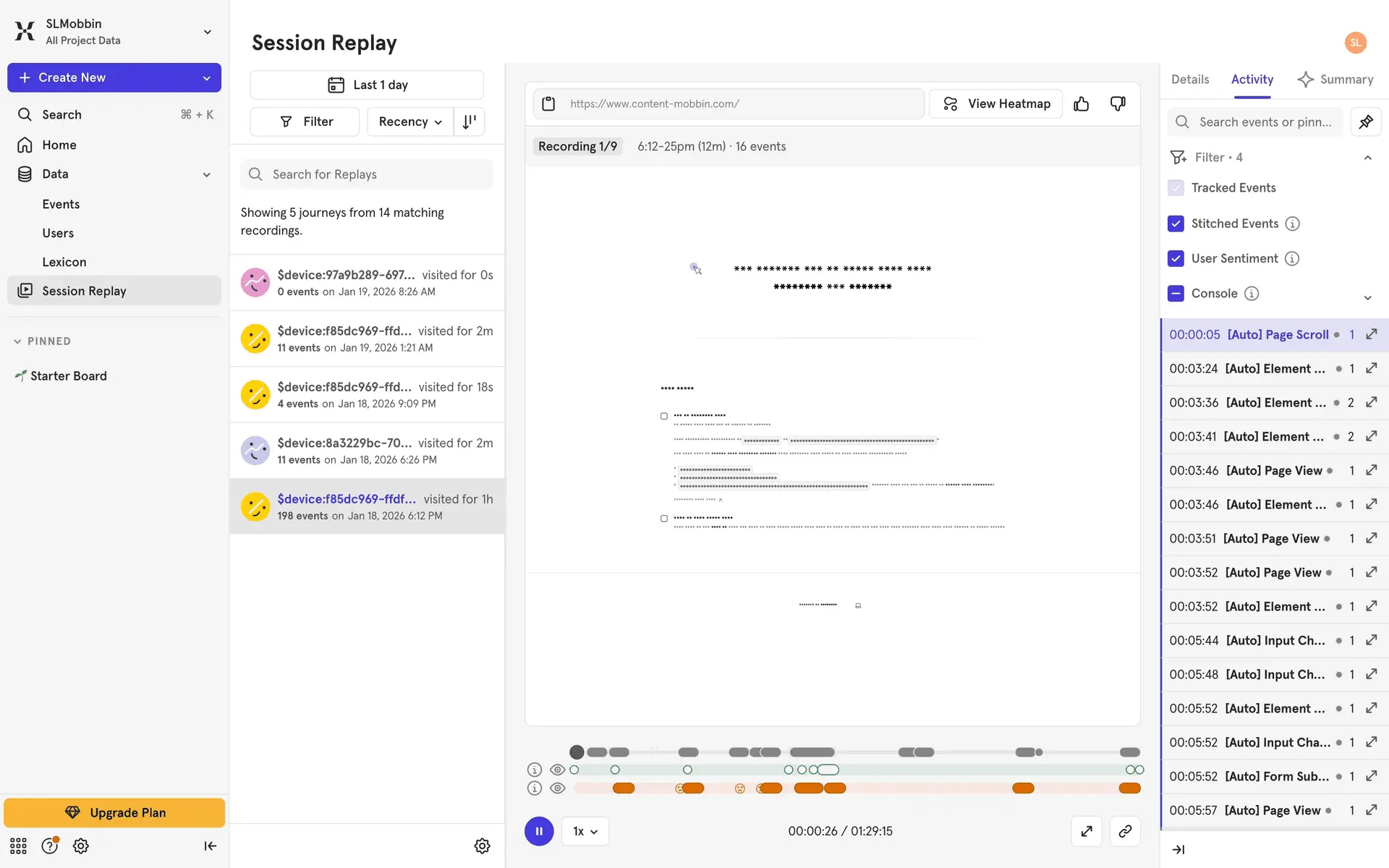The image size is (1389, 868).
Task: Uncheck the Stitched Events checkbox
Action: pos(1176,224)
